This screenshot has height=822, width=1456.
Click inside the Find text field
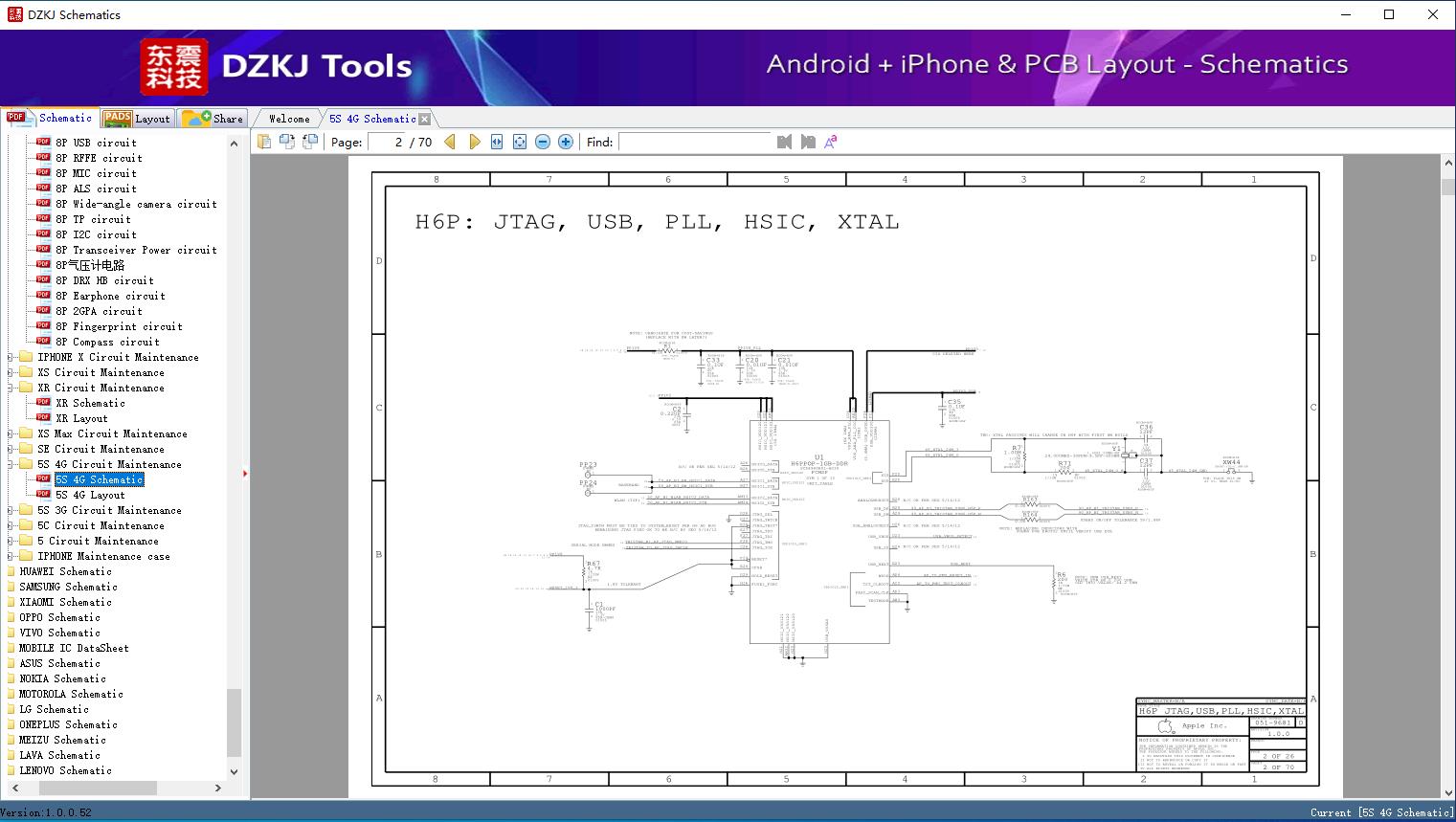click(x=694, y=142)
